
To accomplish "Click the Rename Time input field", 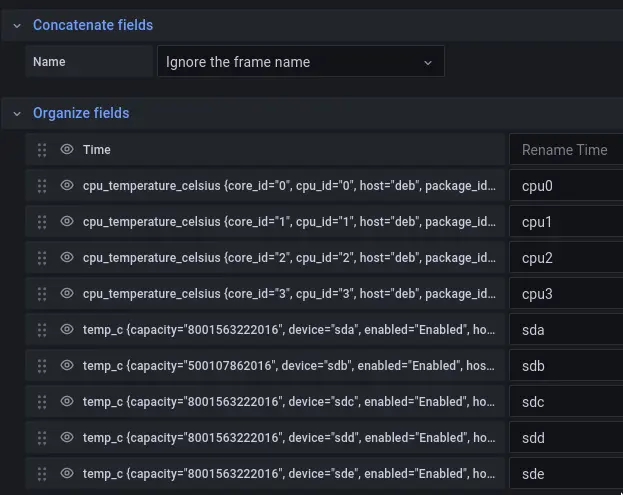I will 566,150.
